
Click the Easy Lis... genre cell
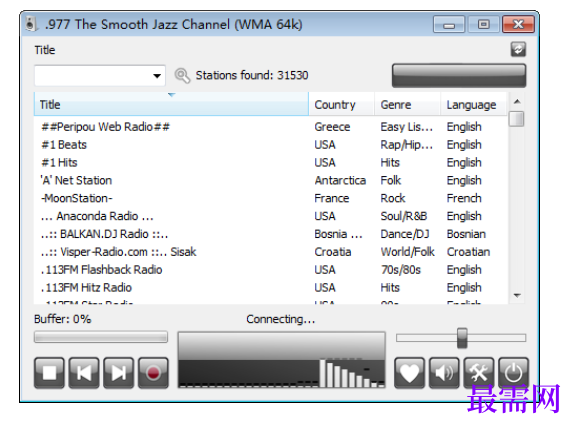coord(407,127)
